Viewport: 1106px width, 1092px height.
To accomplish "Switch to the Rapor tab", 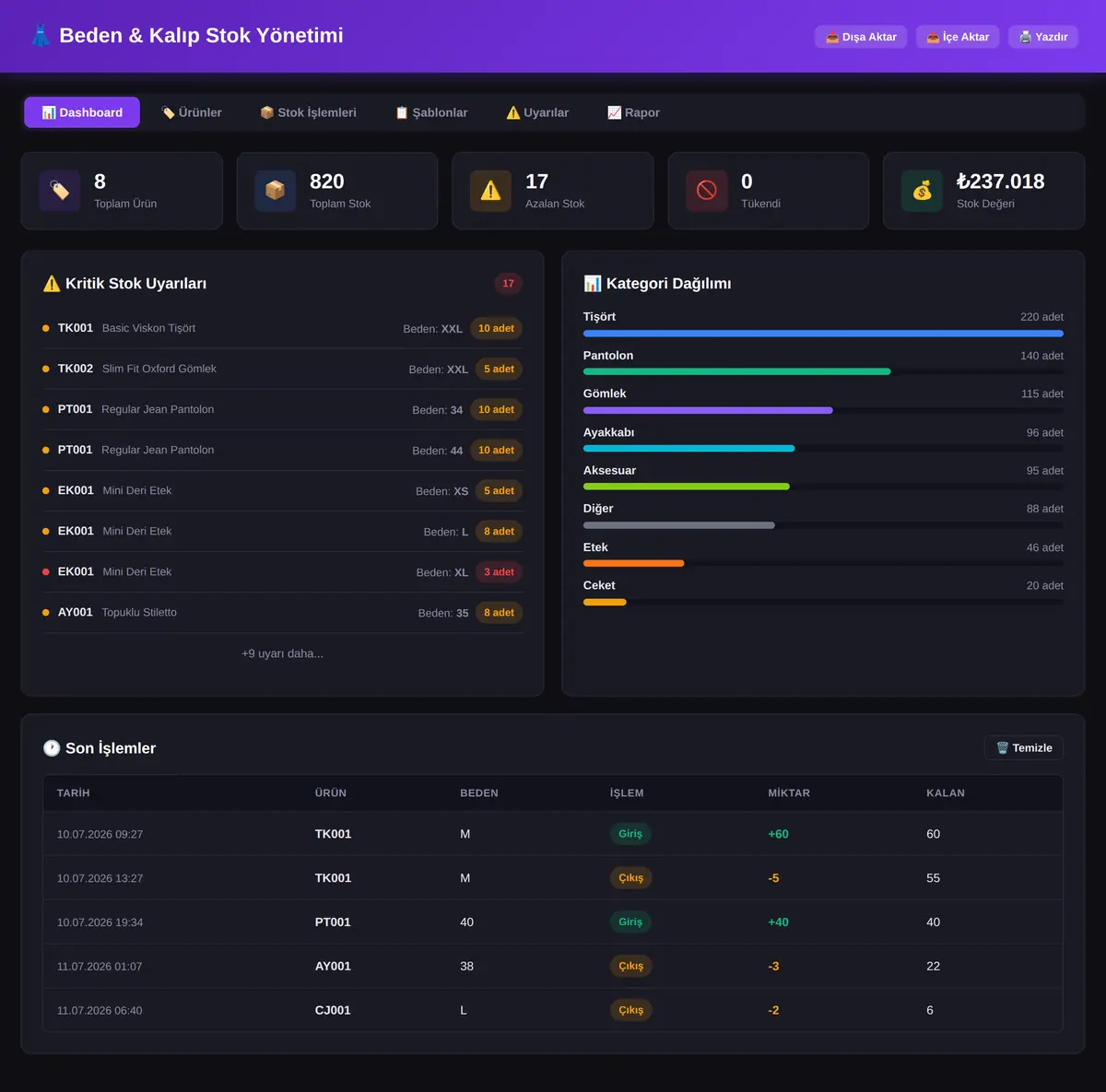I will (x=633, y=112).
